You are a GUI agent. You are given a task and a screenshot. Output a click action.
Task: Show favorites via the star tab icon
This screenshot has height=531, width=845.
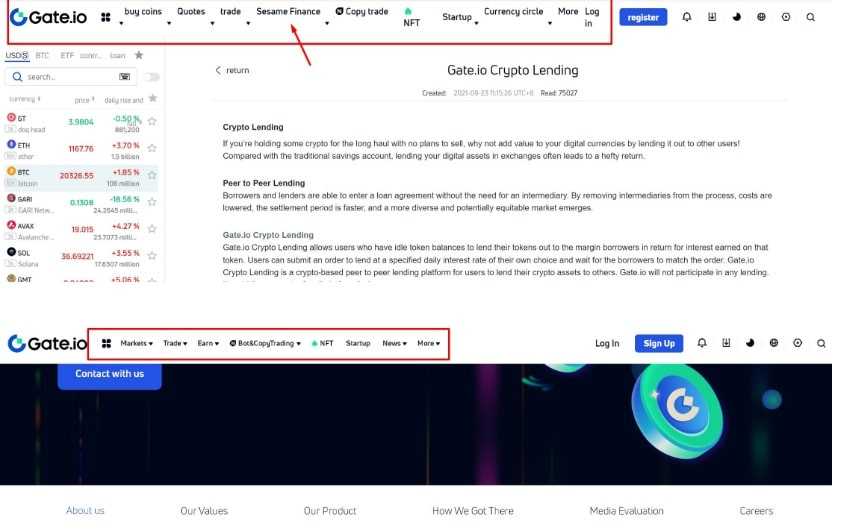[x=138, y=55]
